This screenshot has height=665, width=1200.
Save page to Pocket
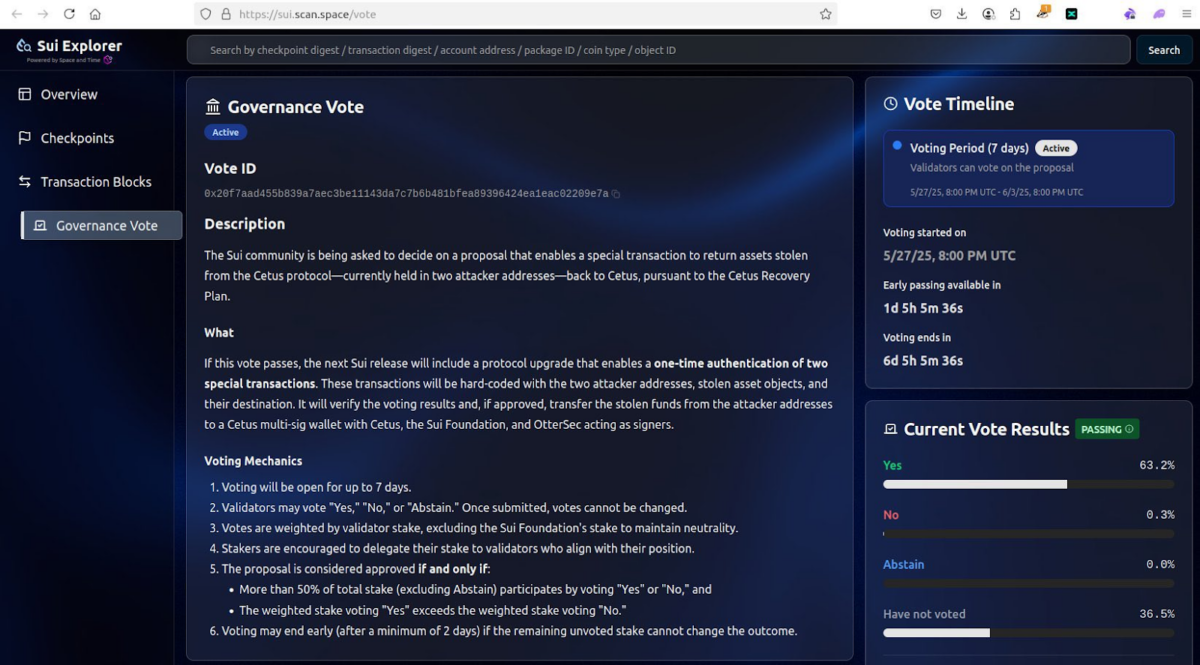[935, 14]
